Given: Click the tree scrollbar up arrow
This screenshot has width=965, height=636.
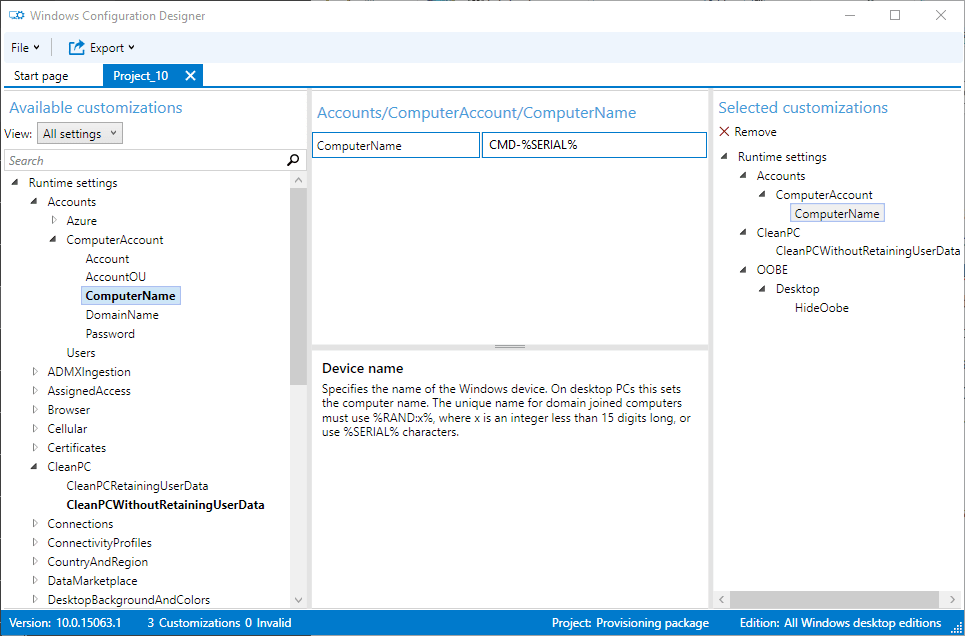Looking at the screenshot, I should pos(298,180).
